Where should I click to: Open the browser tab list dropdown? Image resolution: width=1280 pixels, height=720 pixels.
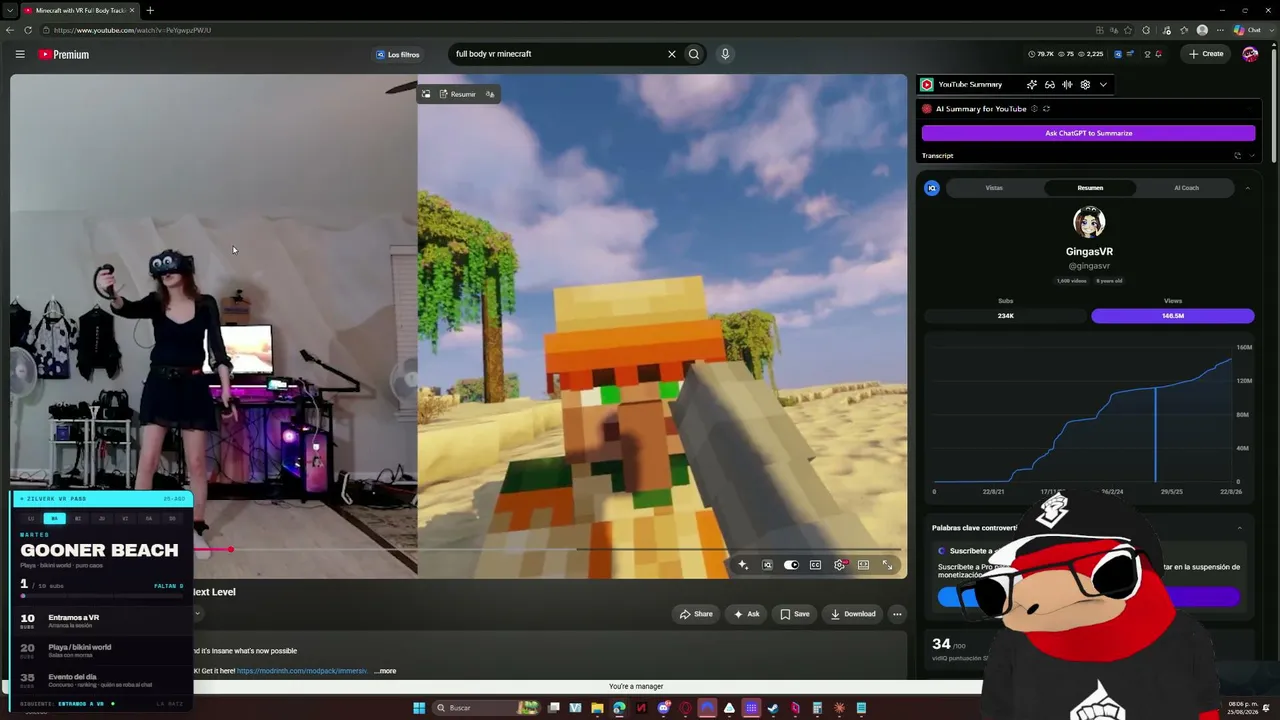click(x=9, y=10)
